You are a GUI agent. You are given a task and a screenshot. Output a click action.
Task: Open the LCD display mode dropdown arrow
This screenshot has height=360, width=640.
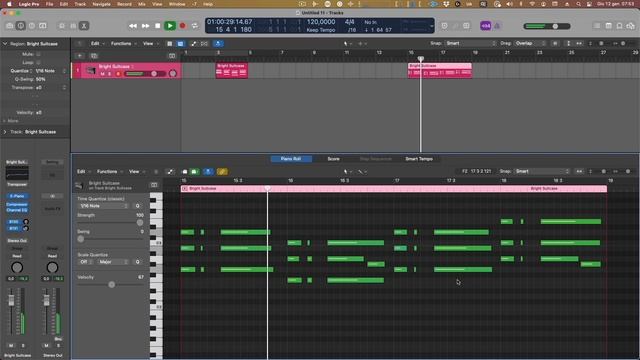431,26
